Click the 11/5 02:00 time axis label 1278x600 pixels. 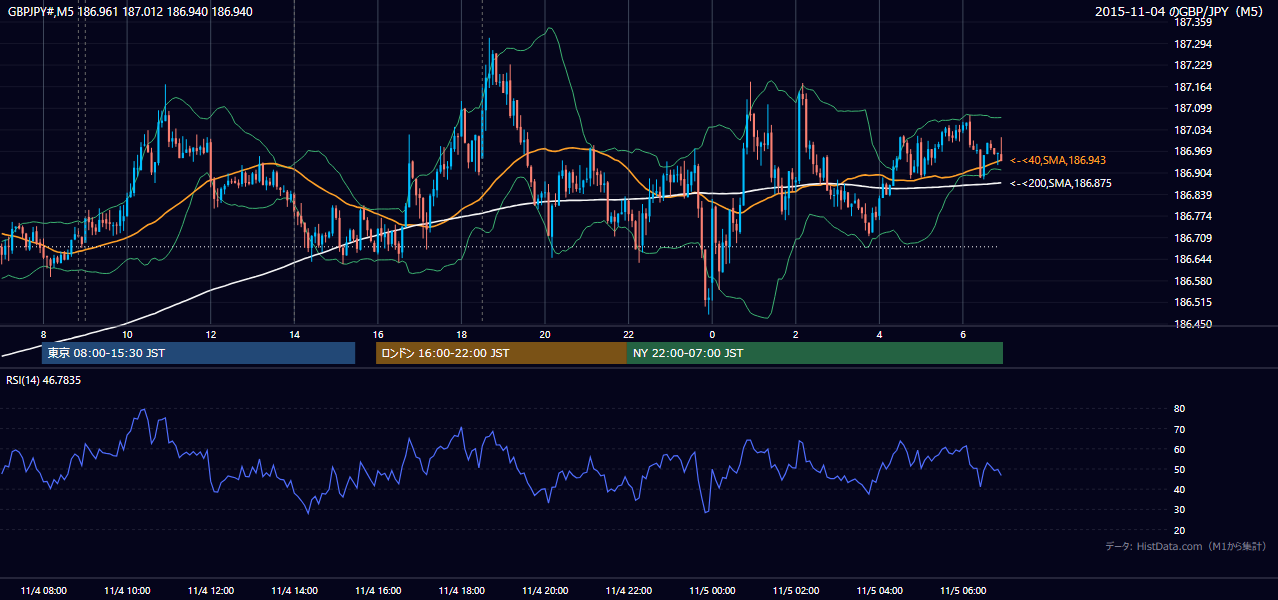pos(796,590)
